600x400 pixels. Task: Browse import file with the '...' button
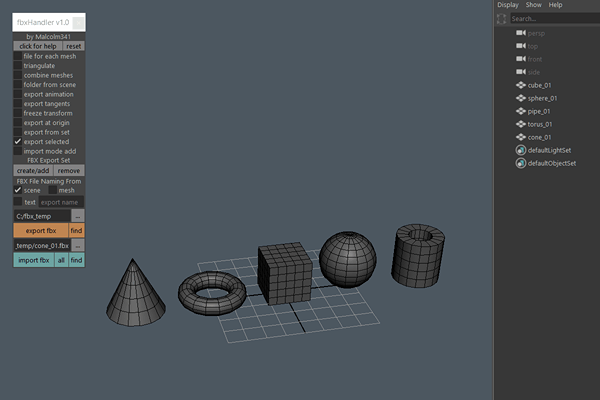click(78, 245)
